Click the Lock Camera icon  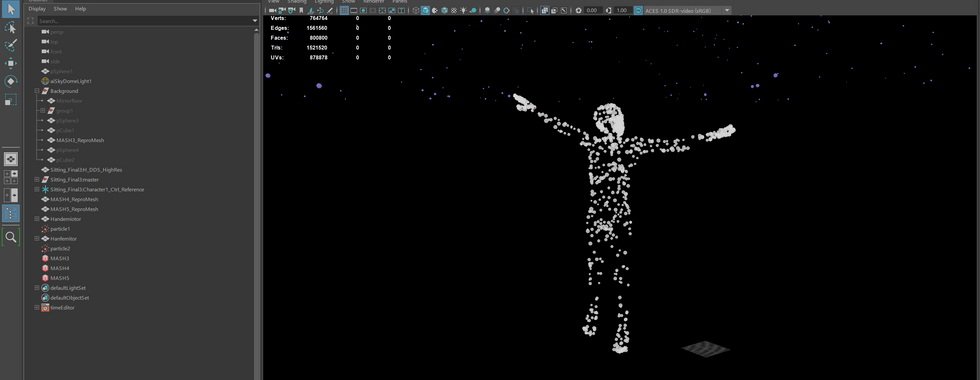point(282,11)
